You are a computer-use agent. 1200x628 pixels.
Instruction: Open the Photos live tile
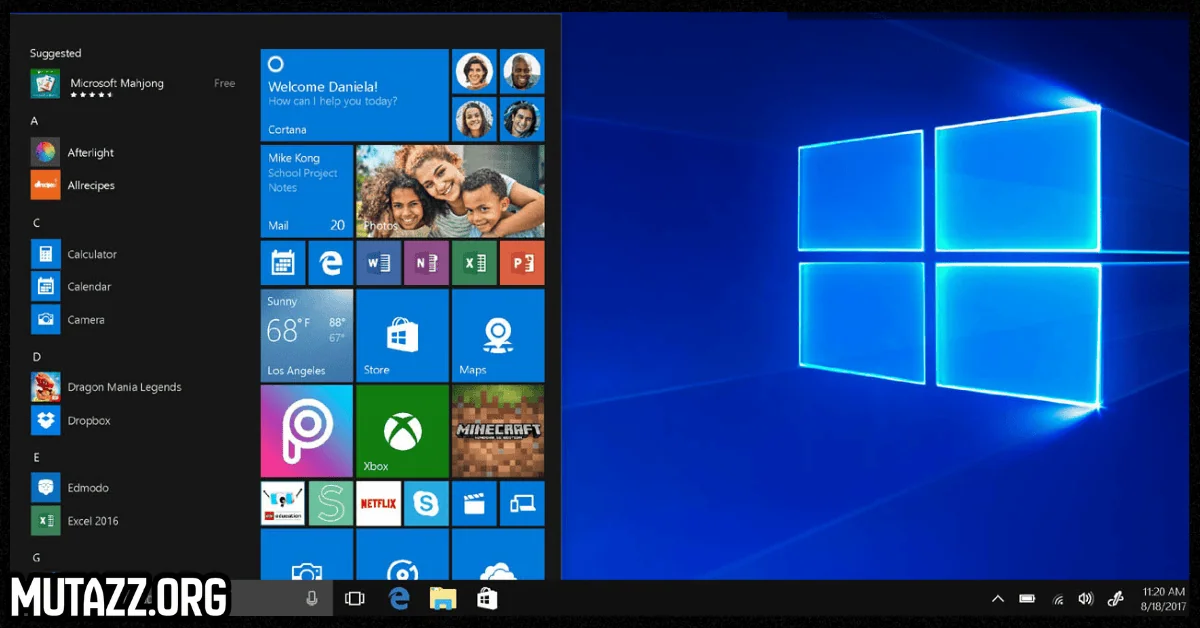pos(450,190)
